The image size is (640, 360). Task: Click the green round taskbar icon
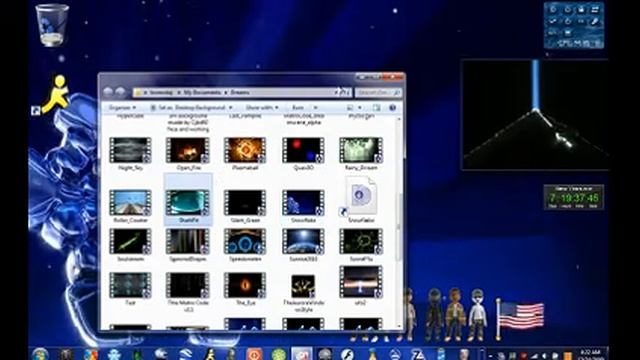(x=279, y=354)
